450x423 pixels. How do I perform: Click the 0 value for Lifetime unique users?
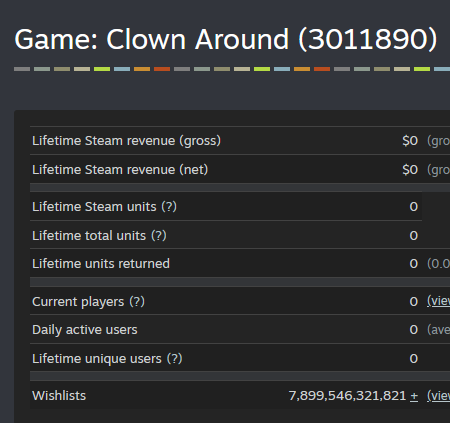(414, 359)
